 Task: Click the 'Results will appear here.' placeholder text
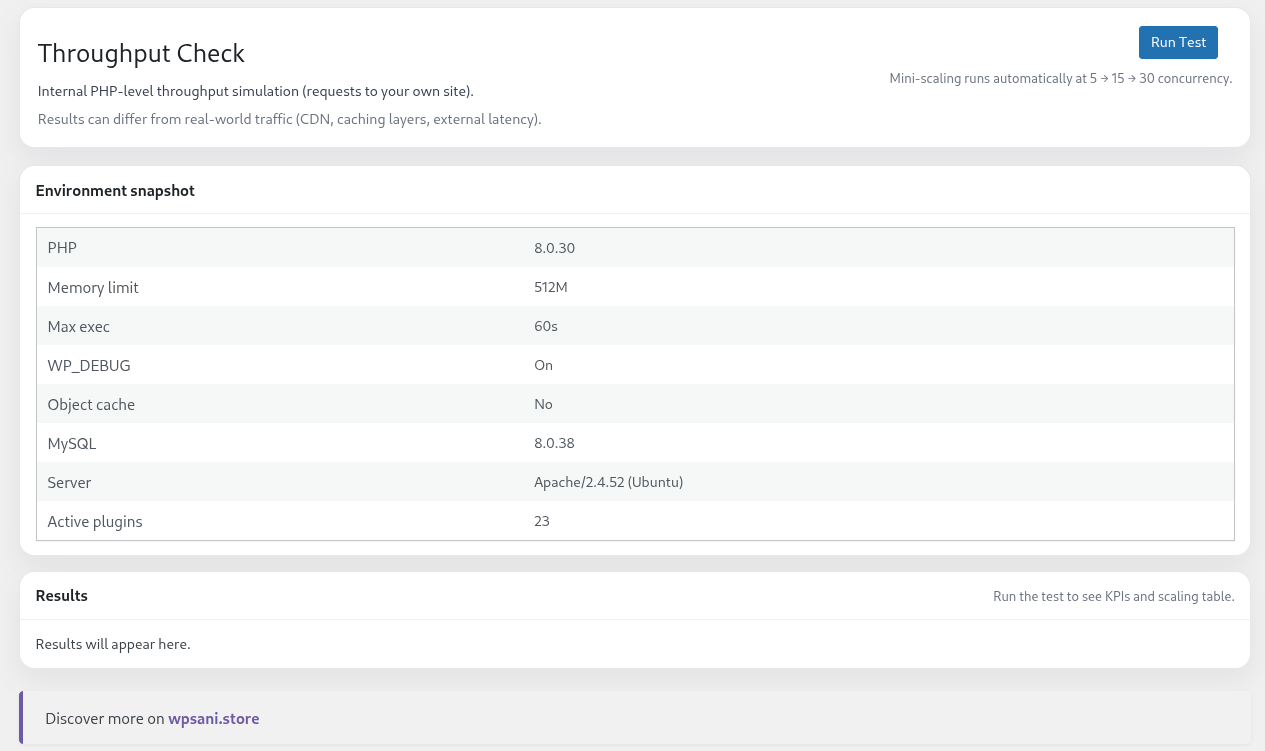[113, 644]
